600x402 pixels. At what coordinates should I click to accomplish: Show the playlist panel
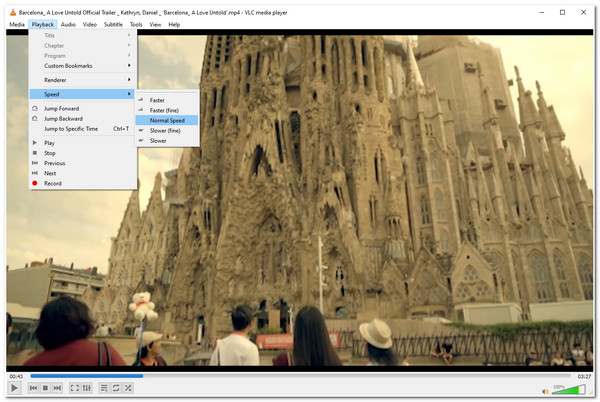pyautogui.click(x=104, y=388)
